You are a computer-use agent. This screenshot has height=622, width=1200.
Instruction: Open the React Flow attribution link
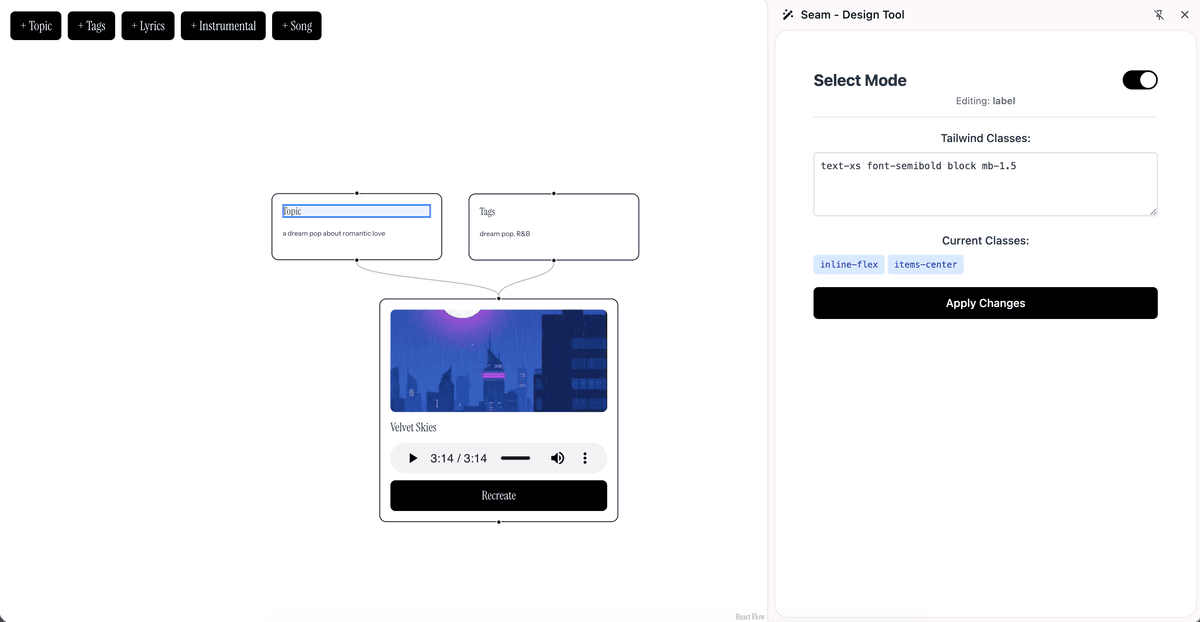pyautogui.click(x=749, y=616)
